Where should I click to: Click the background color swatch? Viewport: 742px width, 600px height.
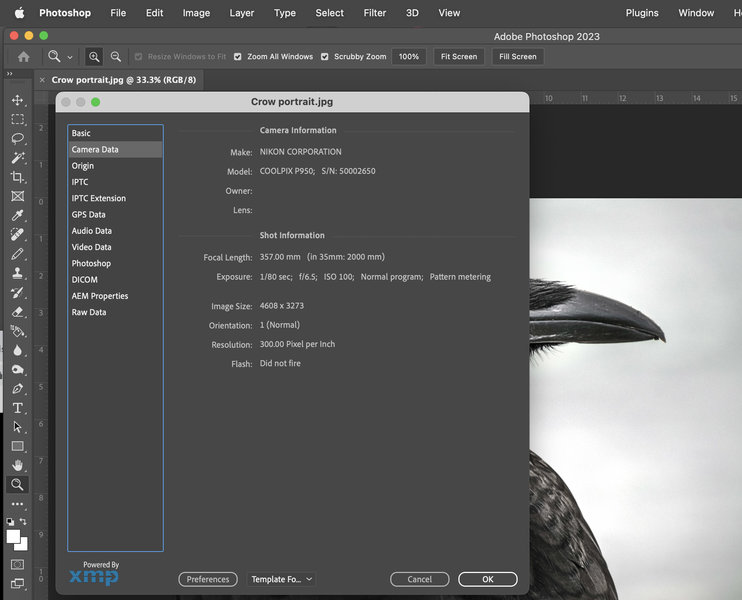[23, 546]
